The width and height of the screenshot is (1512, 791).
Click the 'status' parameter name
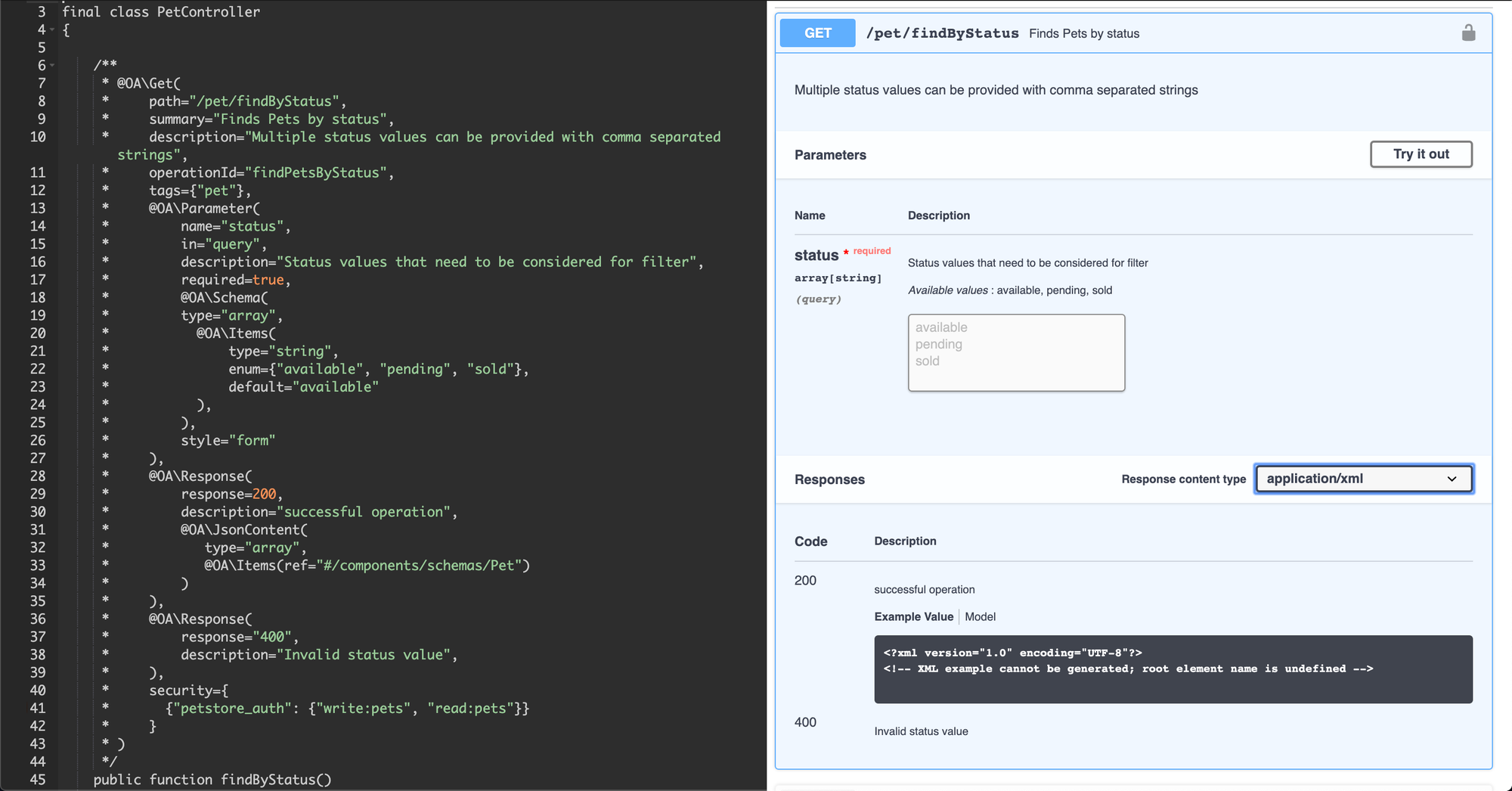pyautogui.click(x=816, y=256)
